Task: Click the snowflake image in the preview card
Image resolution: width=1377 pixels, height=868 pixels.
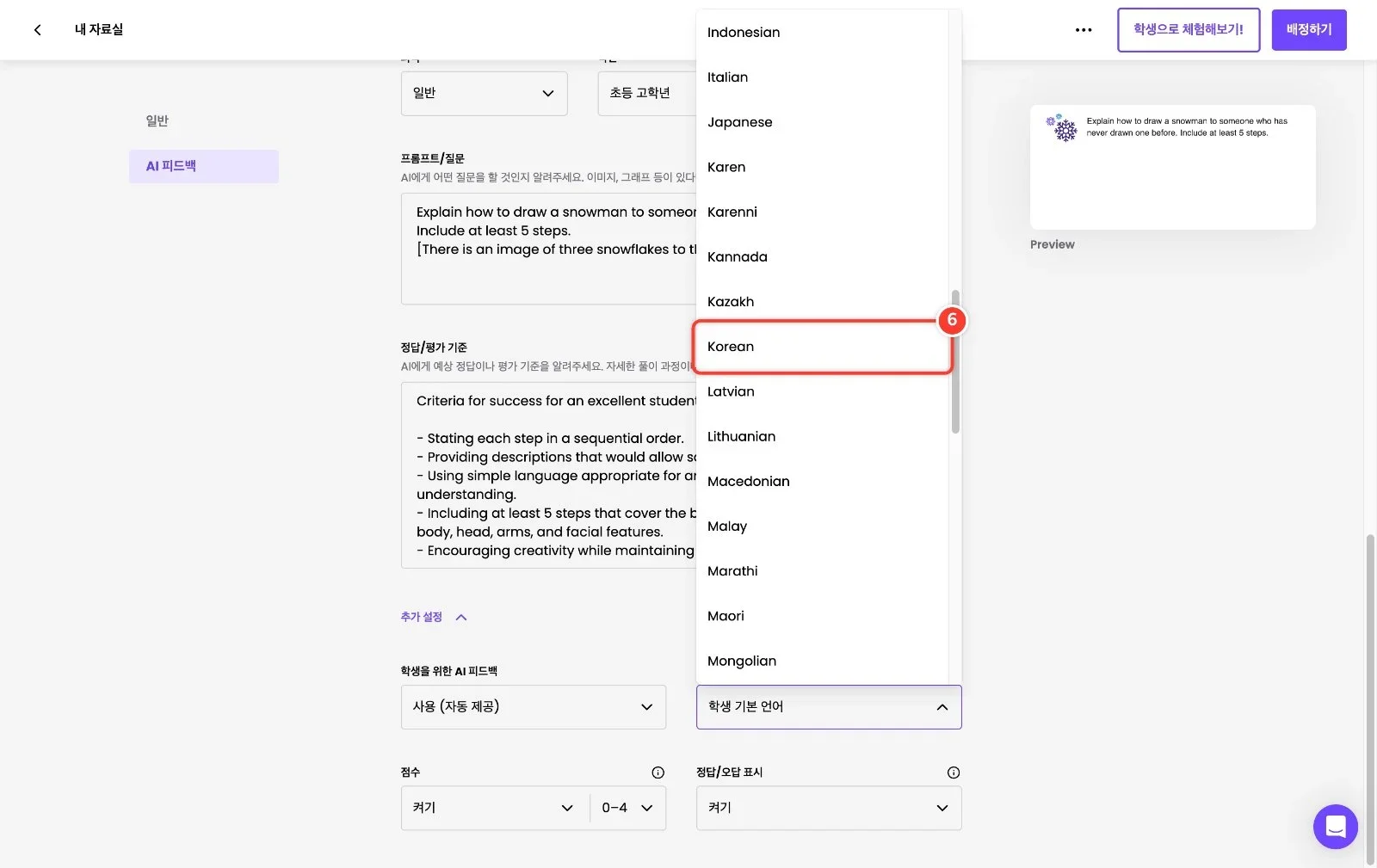Action: click(1062, 128)
